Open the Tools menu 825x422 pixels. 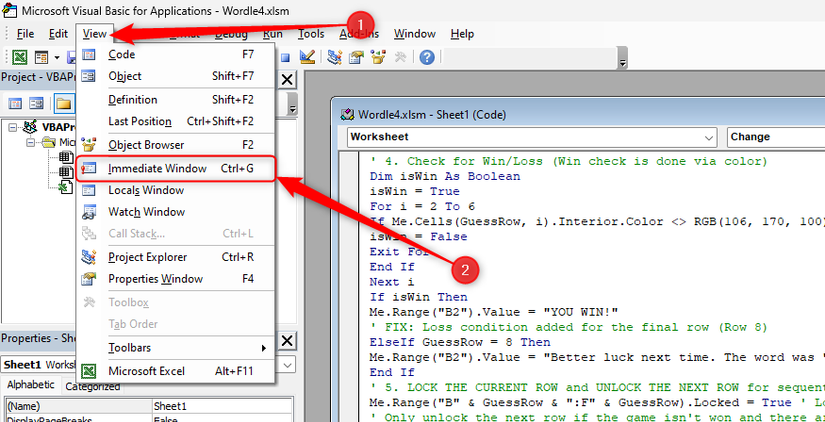(311, 34)
